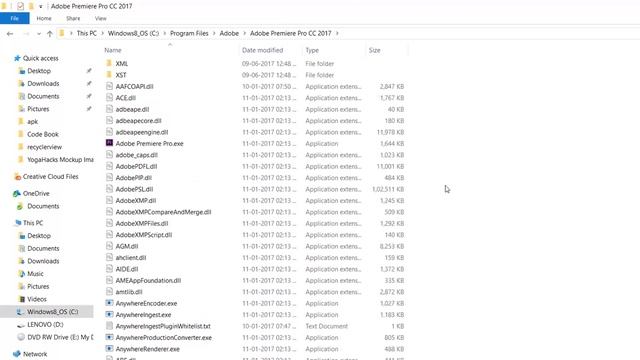
Task: Open the Share ribbon tab
Action: pyautogui.click(x=73, y=18)
